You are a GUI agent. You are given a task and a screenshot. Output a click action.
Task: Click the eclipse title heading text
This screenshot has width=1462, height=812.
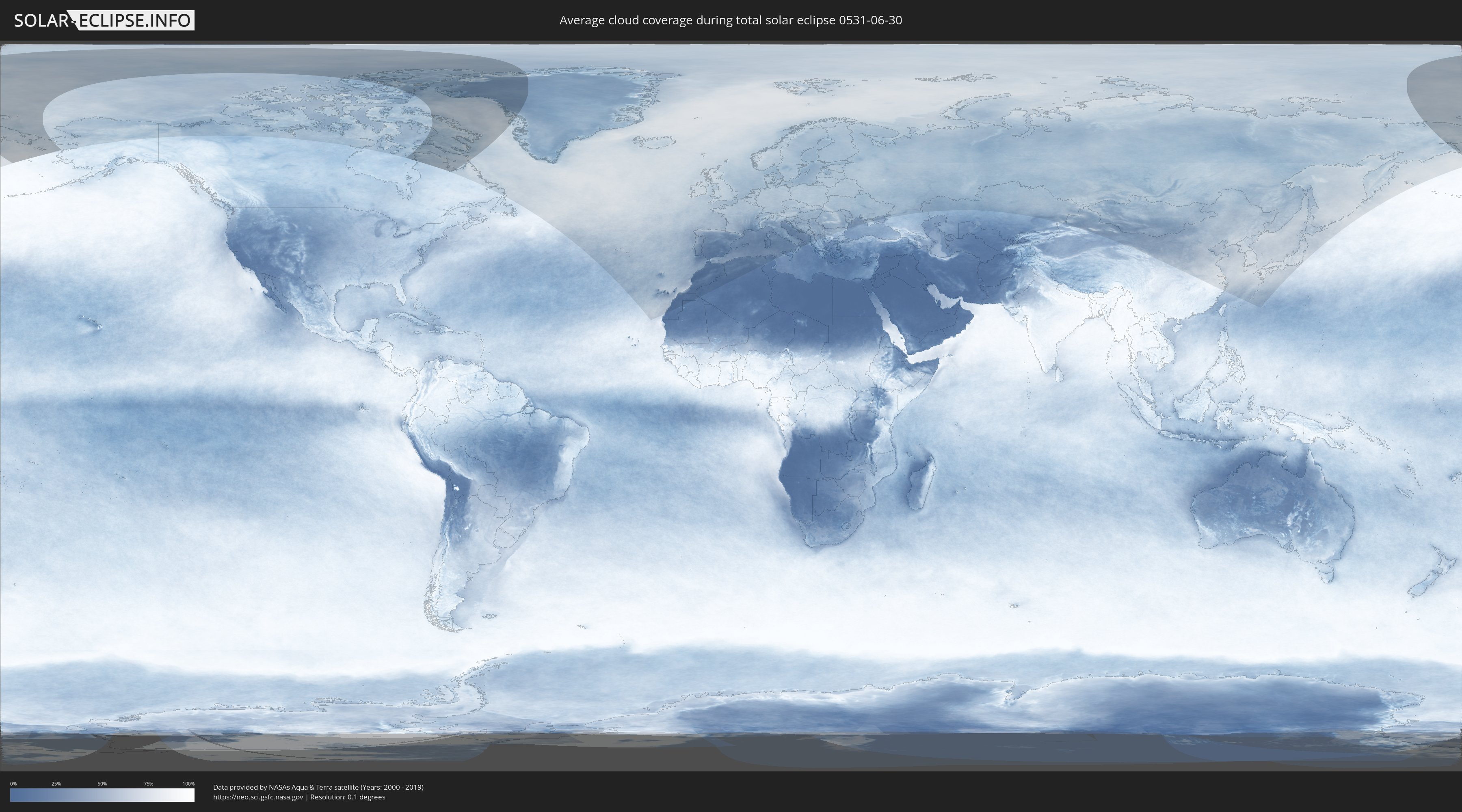pos(731,20)
